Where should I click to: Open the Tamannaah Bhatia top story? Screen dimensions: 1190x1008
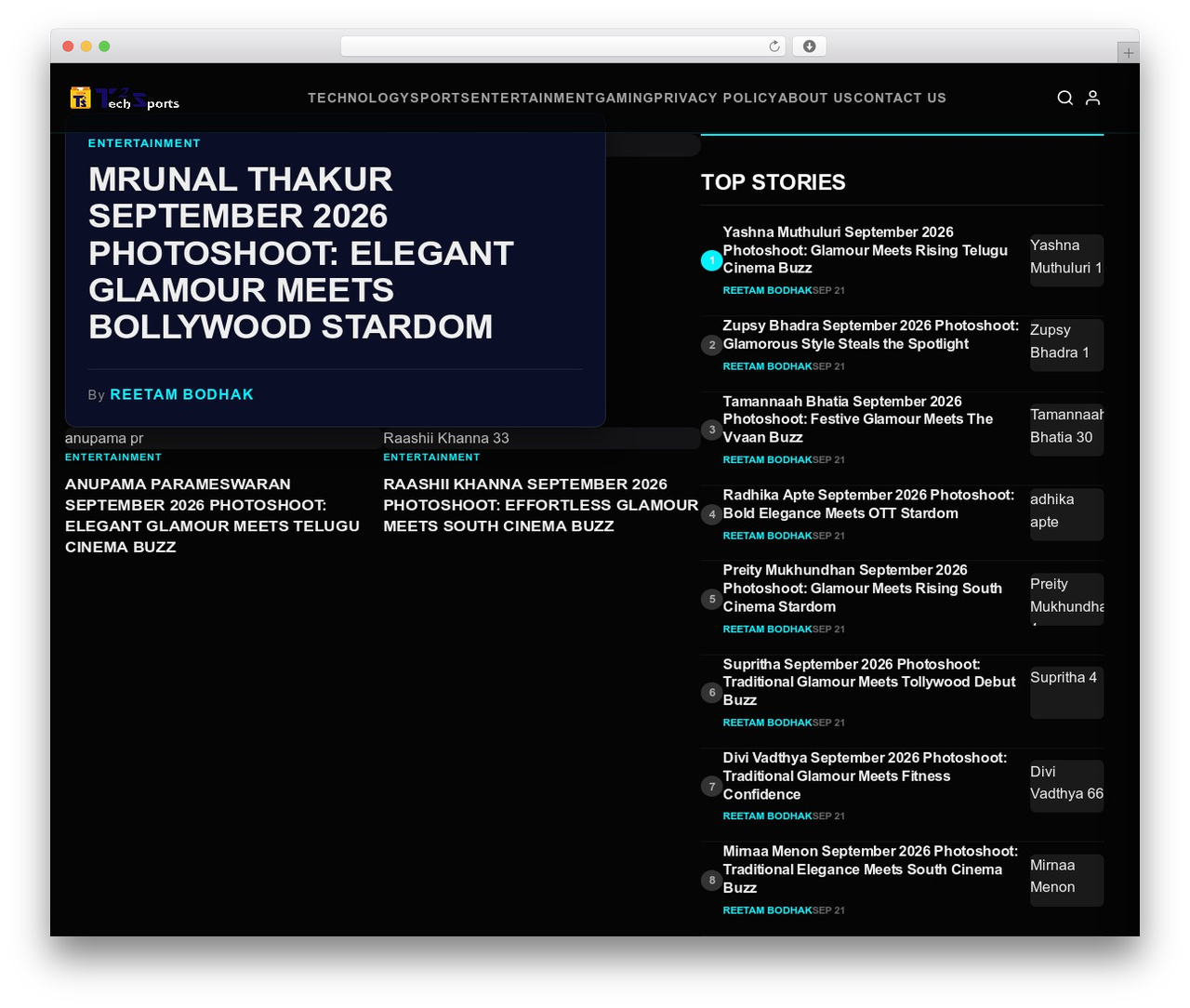[x=858, y=419]
